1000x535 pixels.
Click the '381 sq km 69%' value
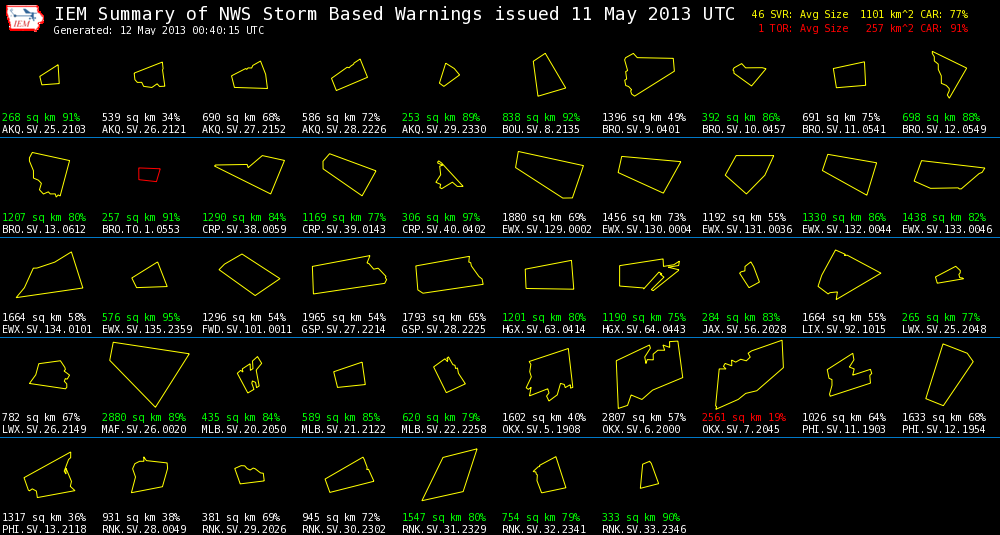click(241, 517)
